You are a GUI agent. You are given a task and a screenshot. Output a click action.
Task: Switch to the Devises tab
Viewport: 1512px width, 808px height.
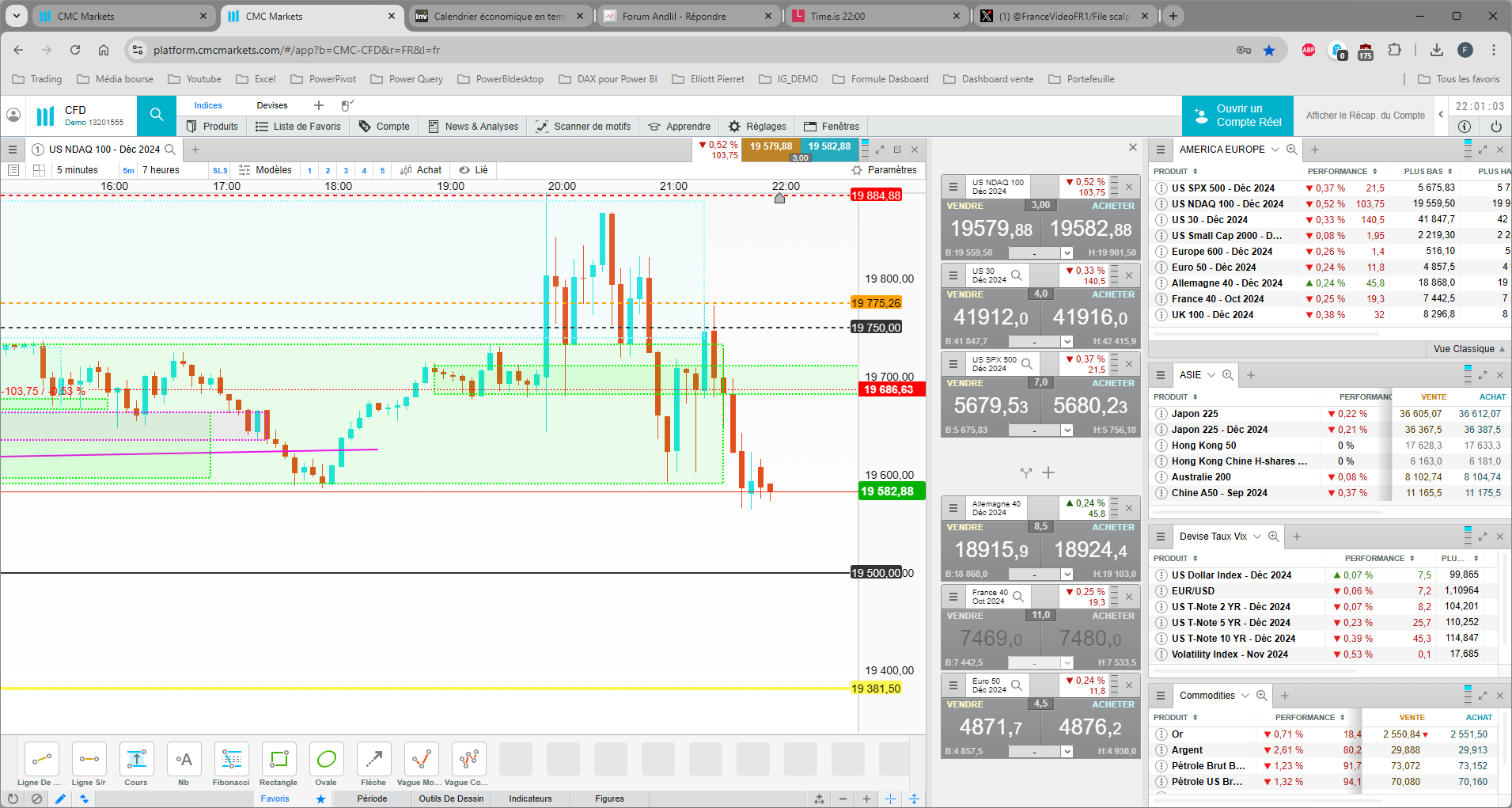click(272, 105)
